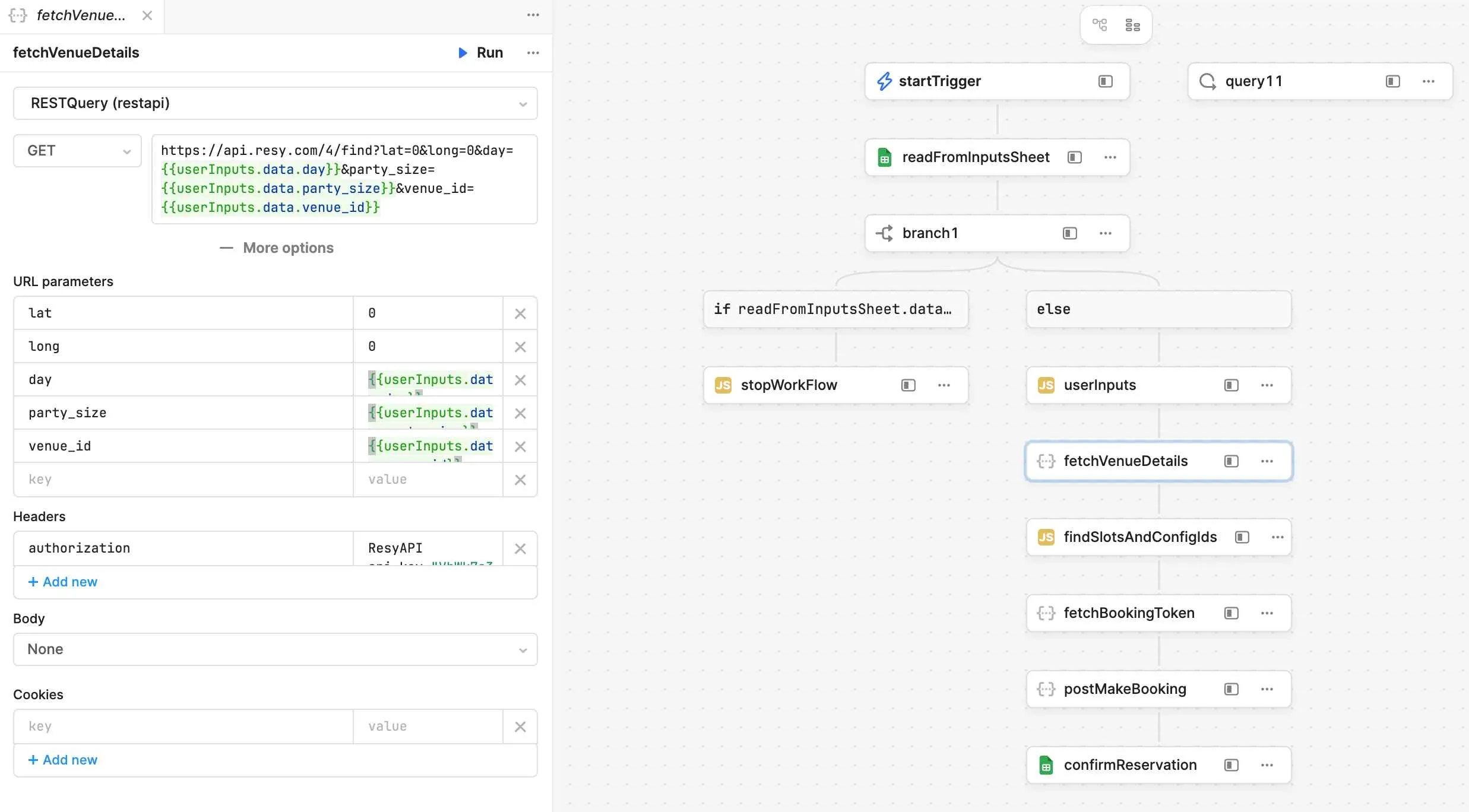Open readFromInputsSheet block options menu
Screen dimensions: 1469x812
(x=1110, y=157)
